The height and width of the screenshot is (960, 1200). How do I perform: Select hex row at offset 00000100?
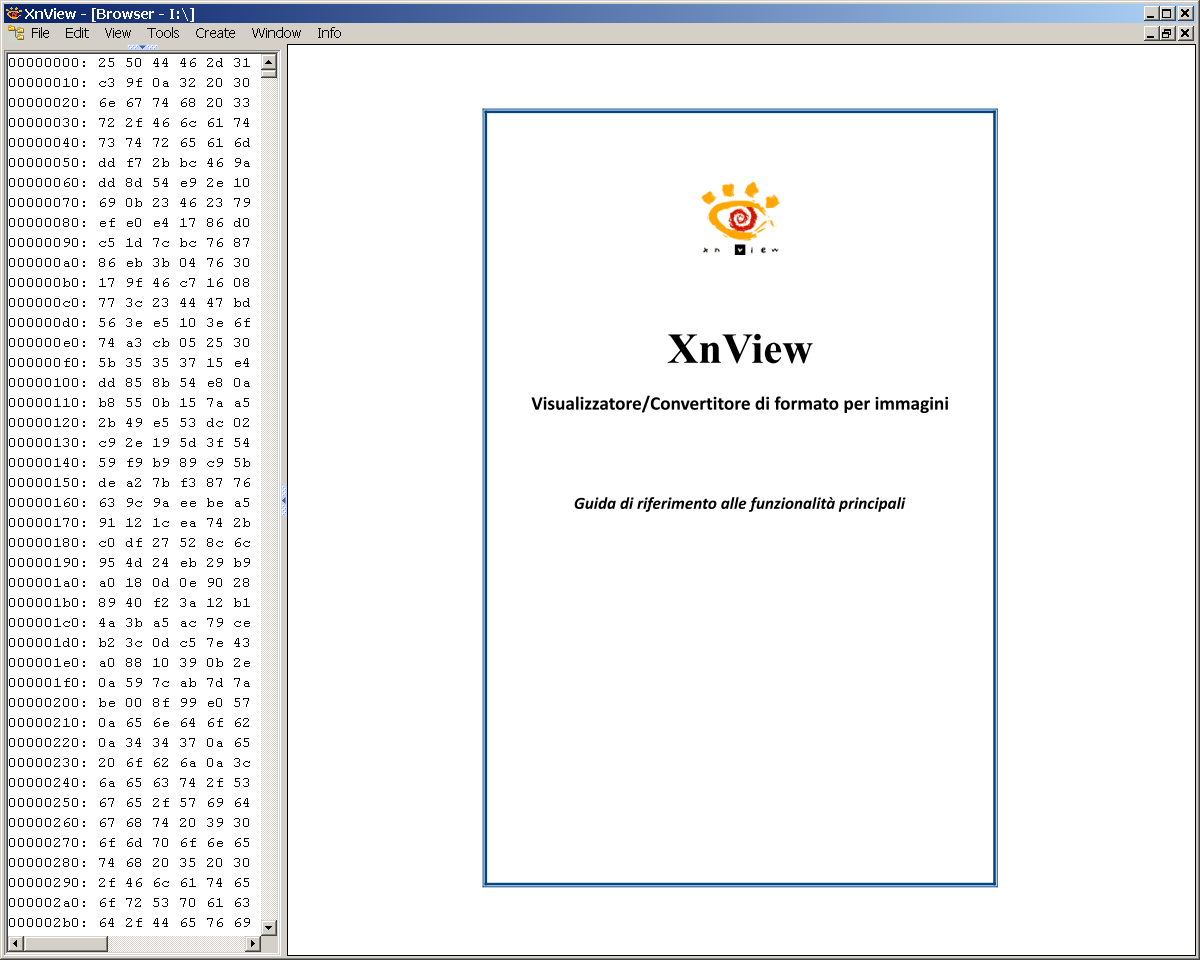[130, 382]
